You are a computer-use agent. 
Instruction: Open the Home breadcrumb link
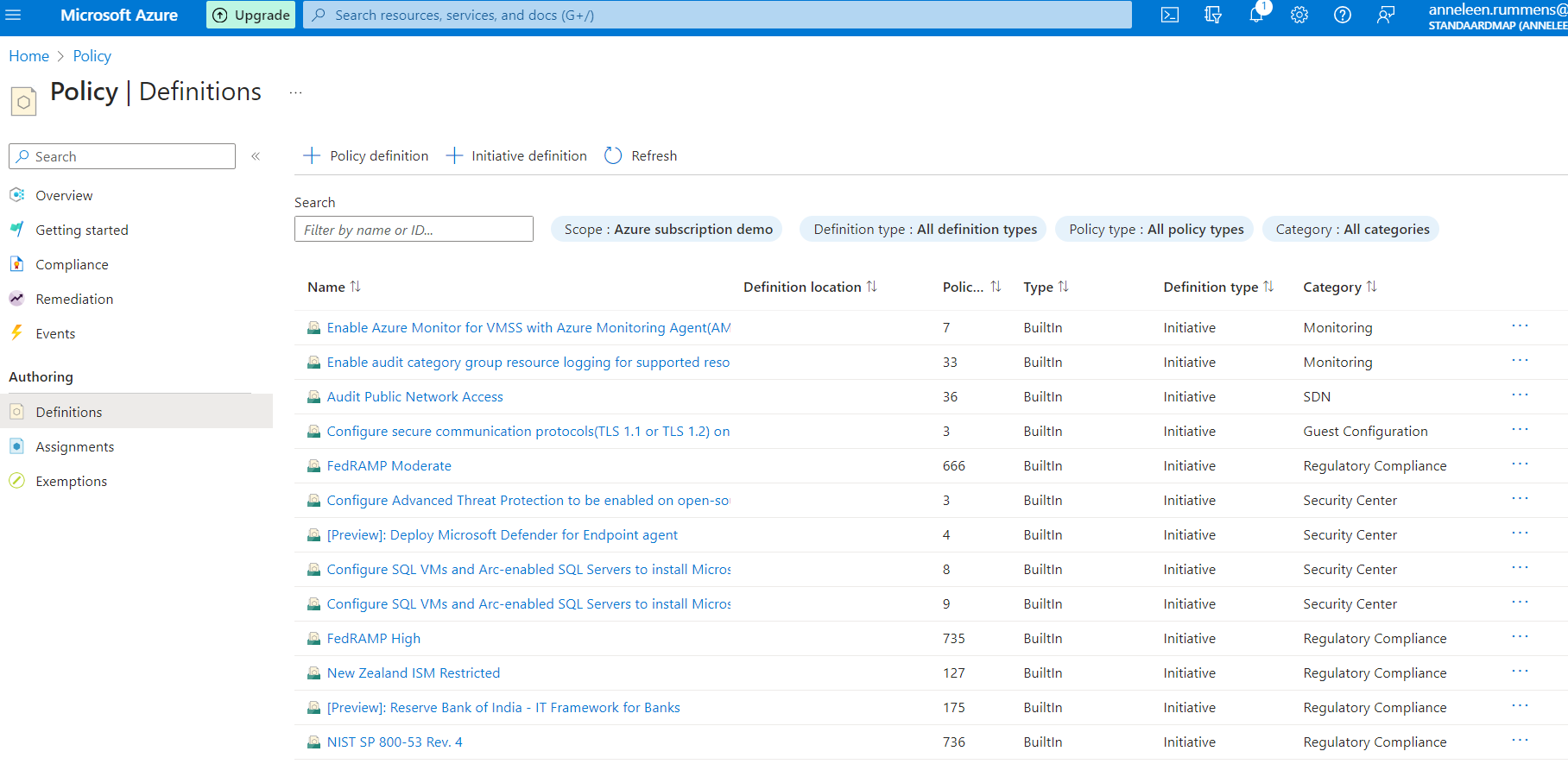pos(28,56)
